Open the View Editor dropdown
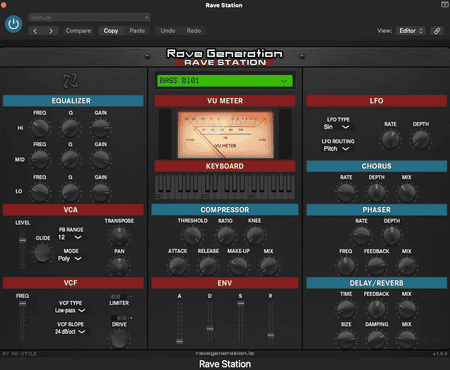 410,31
